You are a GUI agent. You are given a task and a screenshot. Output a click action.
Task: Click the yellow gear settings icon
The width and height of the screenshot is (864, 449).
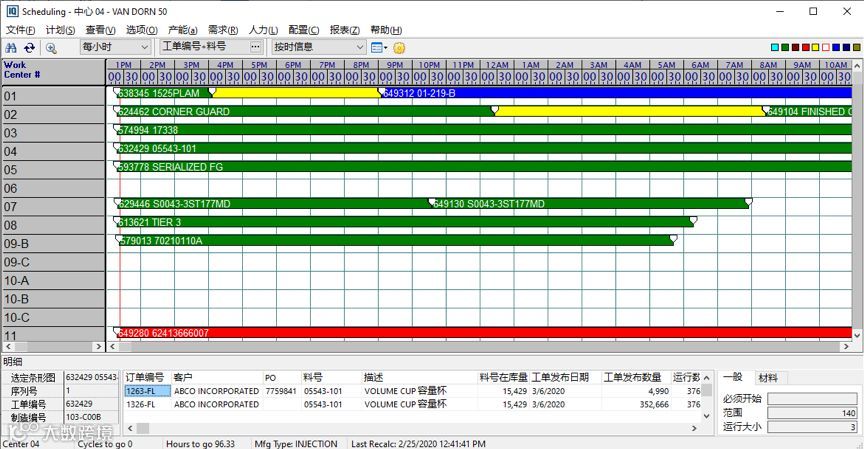[399, 48]
